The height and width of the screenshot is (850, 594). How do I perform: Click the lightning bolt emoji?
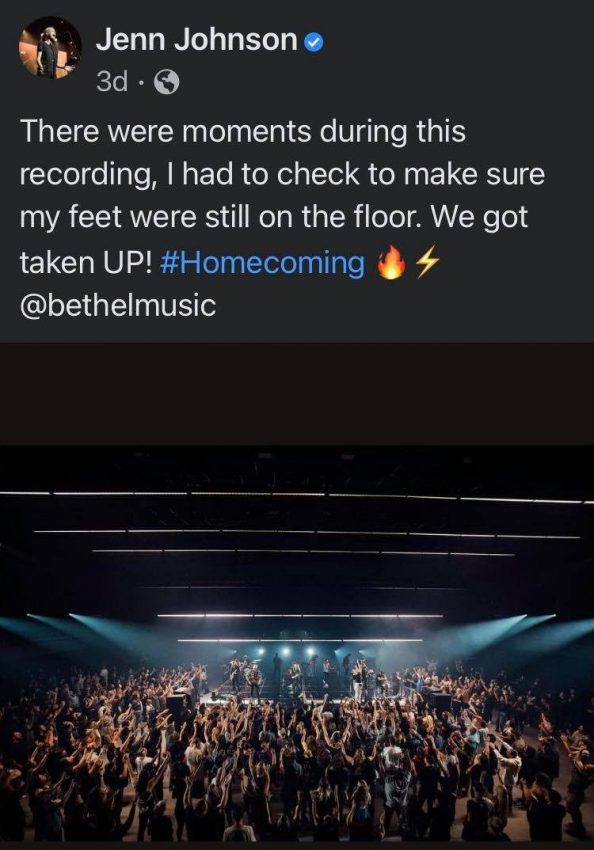pyautogui.click(x=427, y=261)
